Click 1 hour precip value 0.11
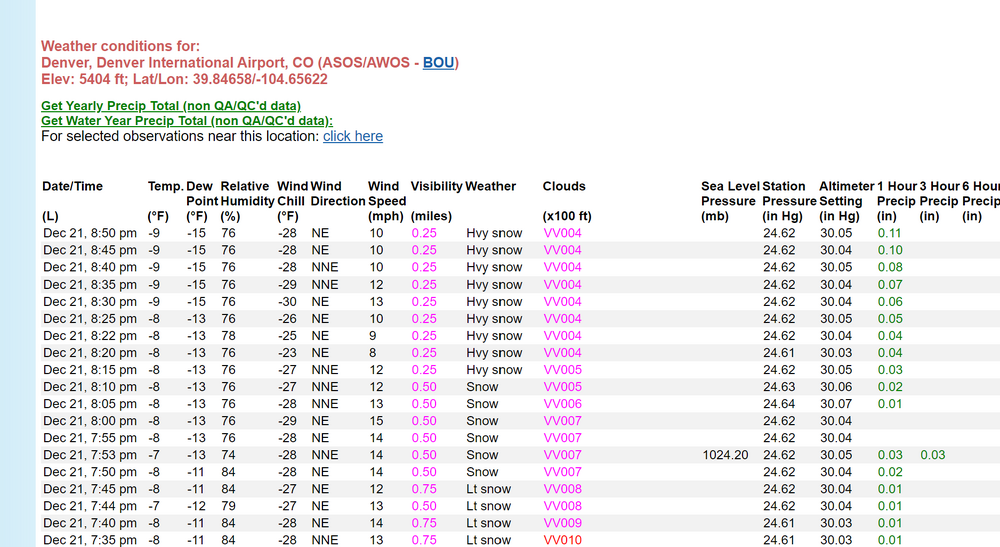Image resolution: width=1000 pixels, height=547 pixels. [x=890, y=233]
